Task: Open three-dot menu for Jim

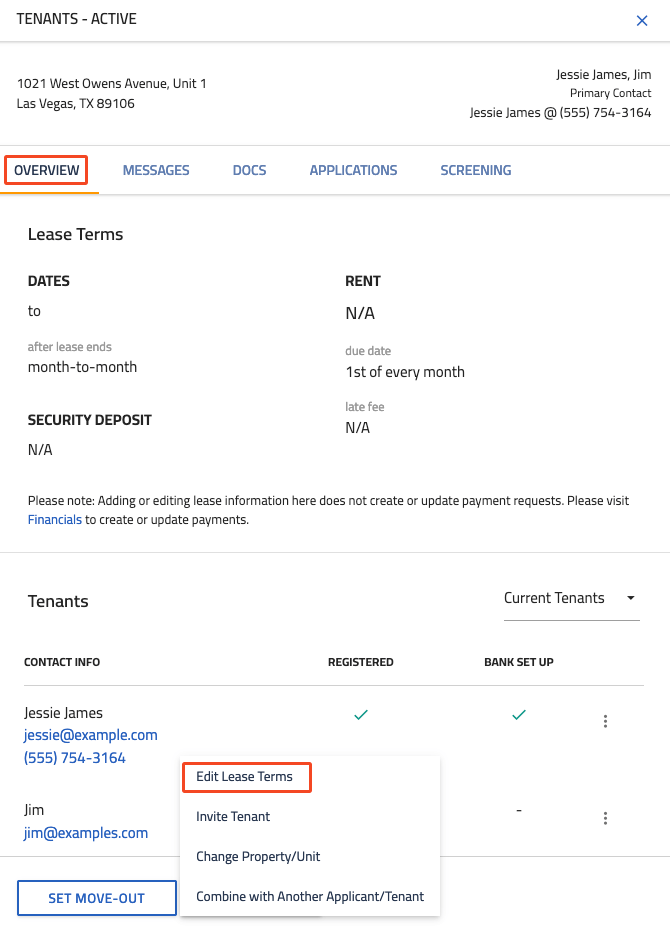Action: pyautogui.click(x=605, y=818)
